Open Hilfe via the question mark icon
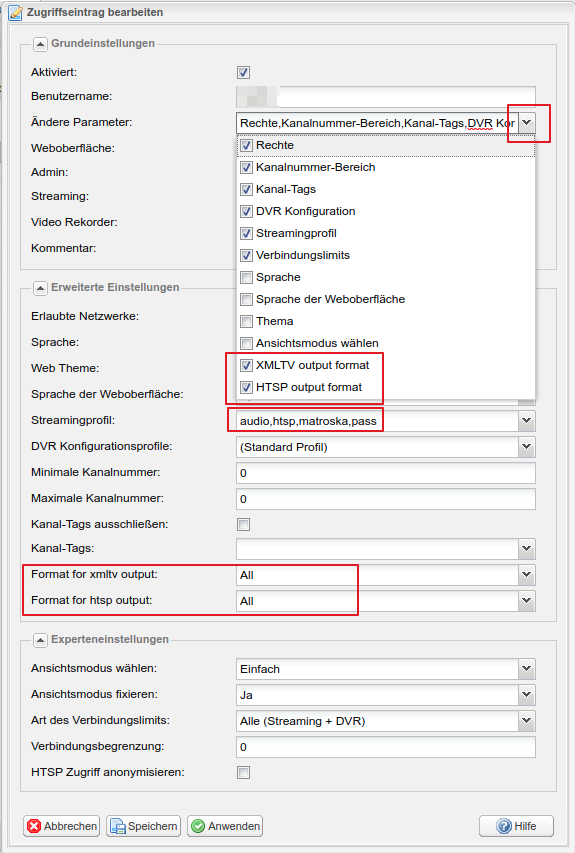The image size is (575, 853). 504,826
